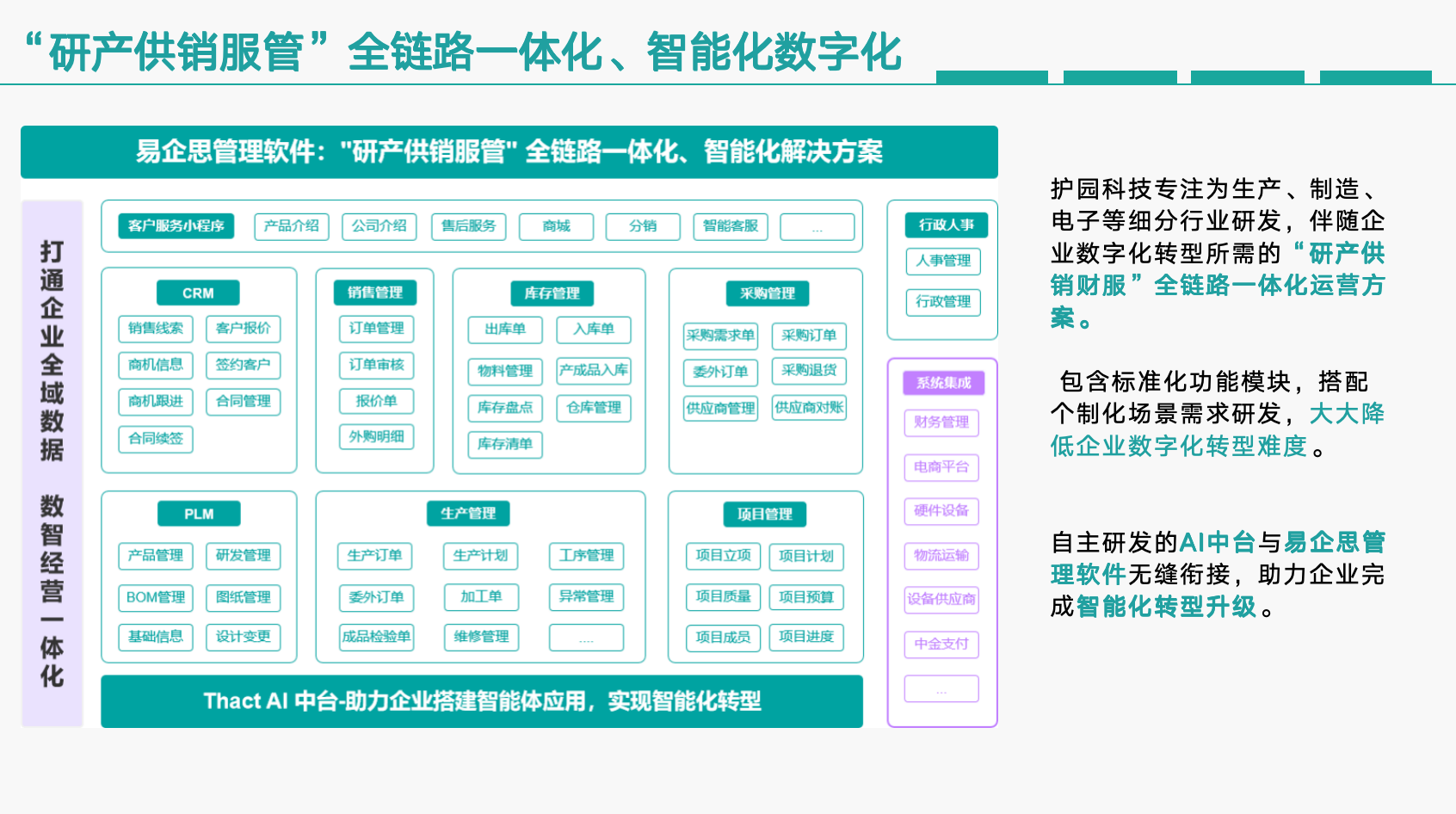Click the 电商平台 box
Screen dimensions: 1456x814
pos(941,467)
